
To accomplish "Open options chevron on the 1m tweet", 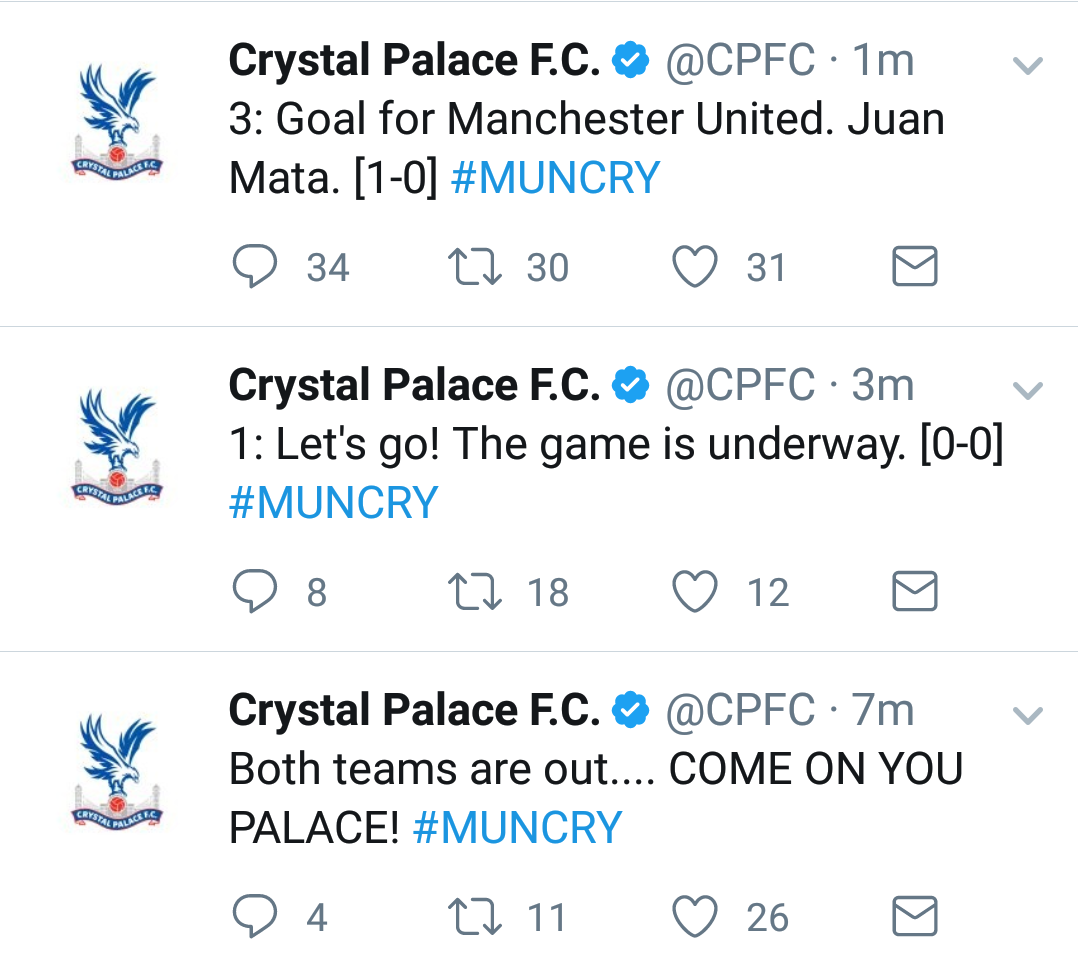I will pos(1028,65).
